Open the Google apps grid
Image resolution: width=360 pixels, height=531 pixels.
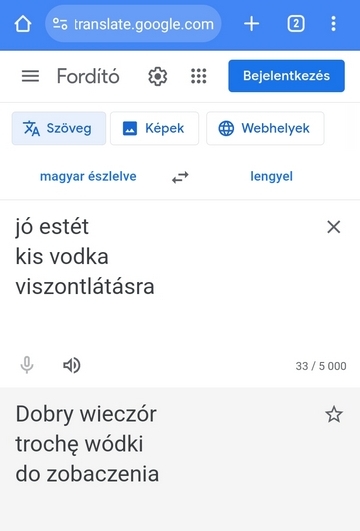coord(198,76)
